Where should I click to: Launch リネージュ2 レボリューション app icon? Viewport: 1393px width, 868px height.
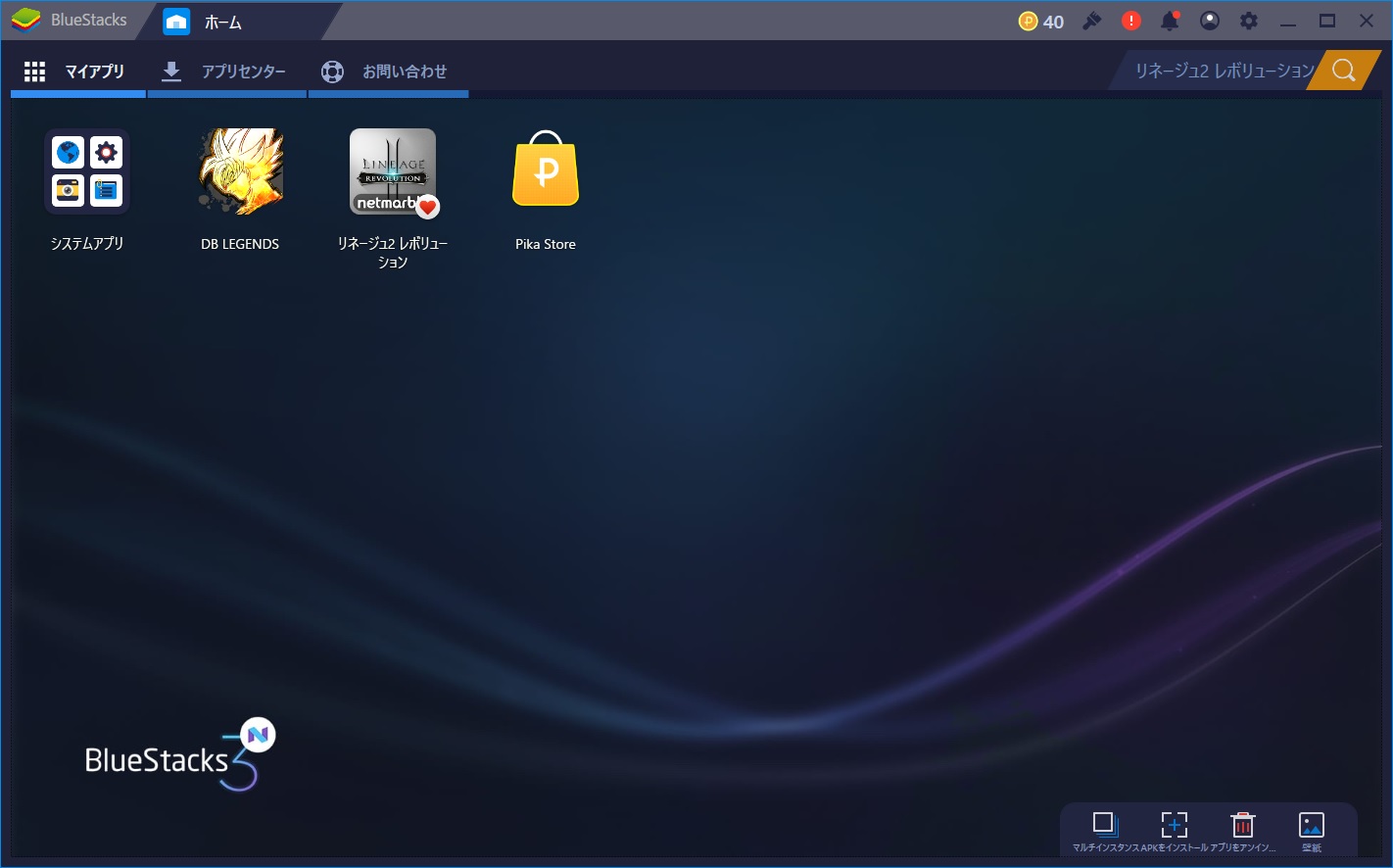coord(393,171)
